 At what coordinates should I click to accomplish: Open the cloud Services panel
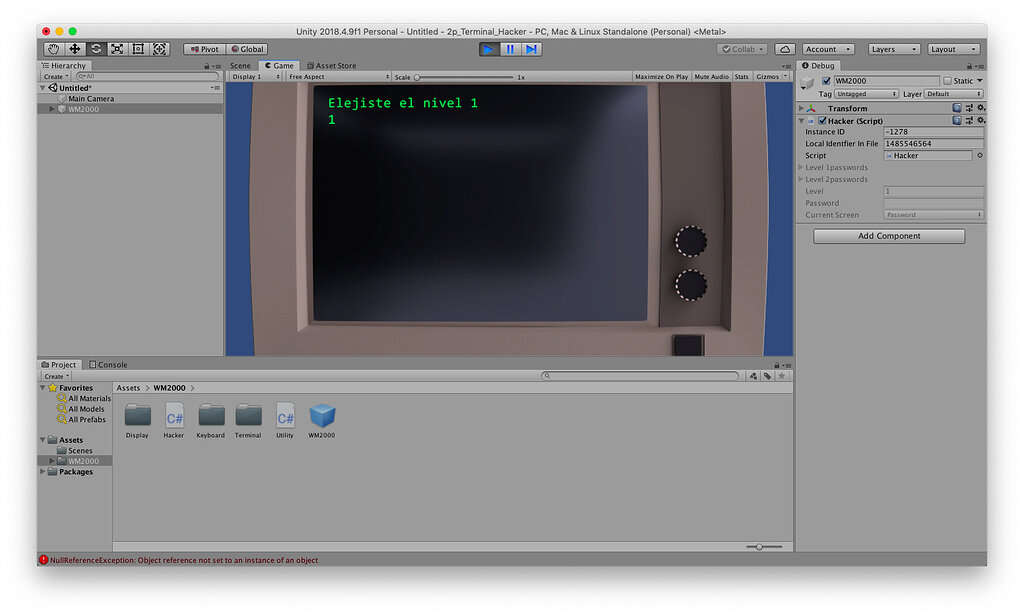pyautogui.click(x=785, y=49)
